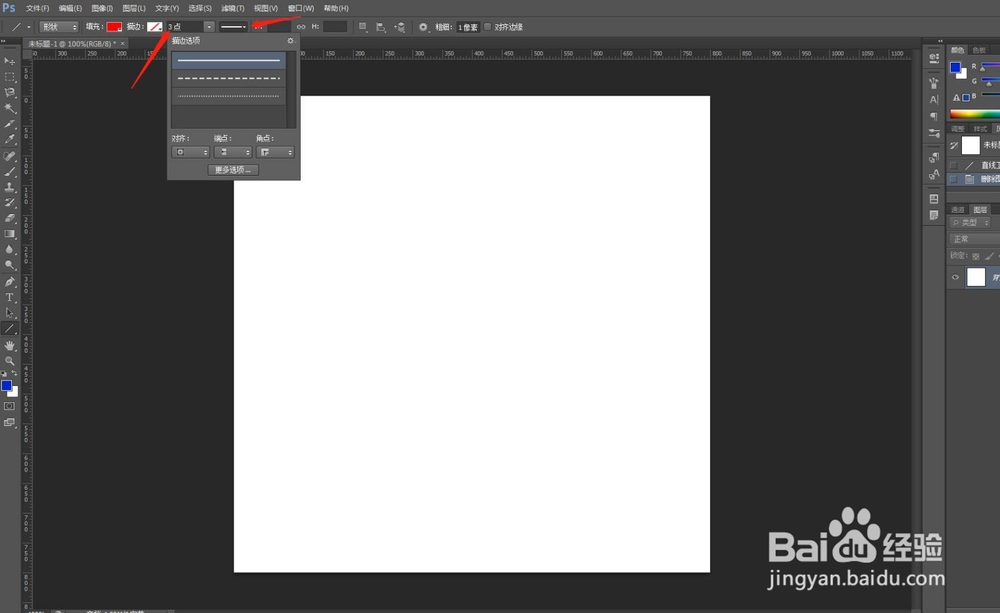Select the Healing Brush tool

(x=10, y=156)
